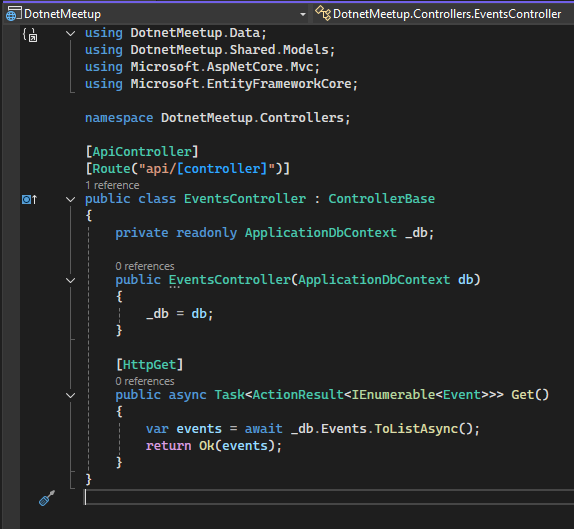Viewport: 574px width, 529px height.
Task: Open '0 references' CodeLens above the constructor
Action: point(145,266)
